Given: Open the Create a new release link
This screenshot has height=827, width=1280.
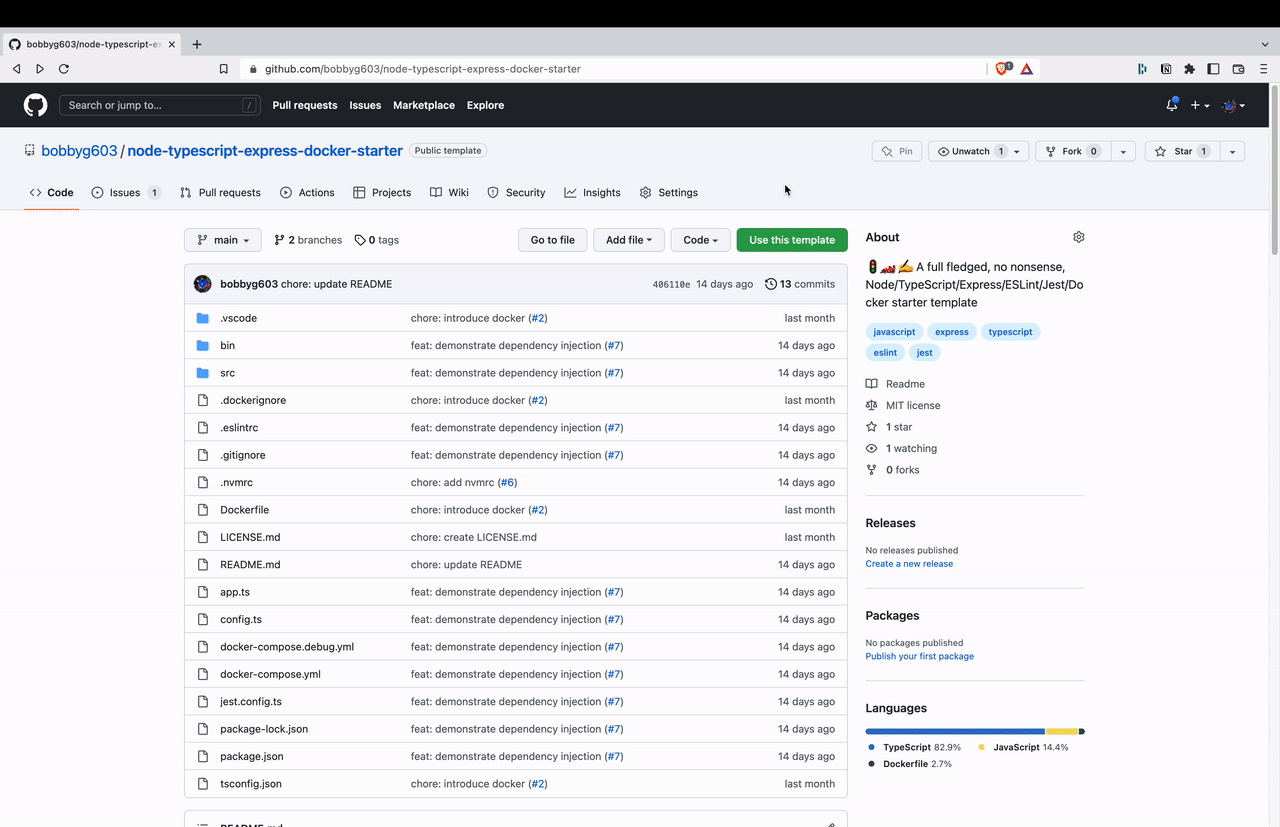Looking at the screenshot, I should tap(908, 563).
